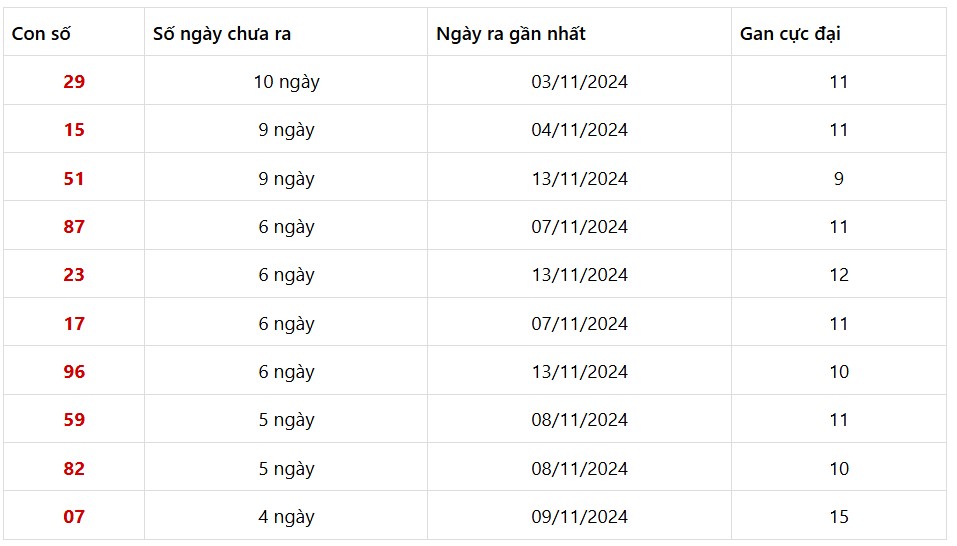Click the "Con số" column header
Image resolution: width=957 pixels, height=546 pixels.
41,34
